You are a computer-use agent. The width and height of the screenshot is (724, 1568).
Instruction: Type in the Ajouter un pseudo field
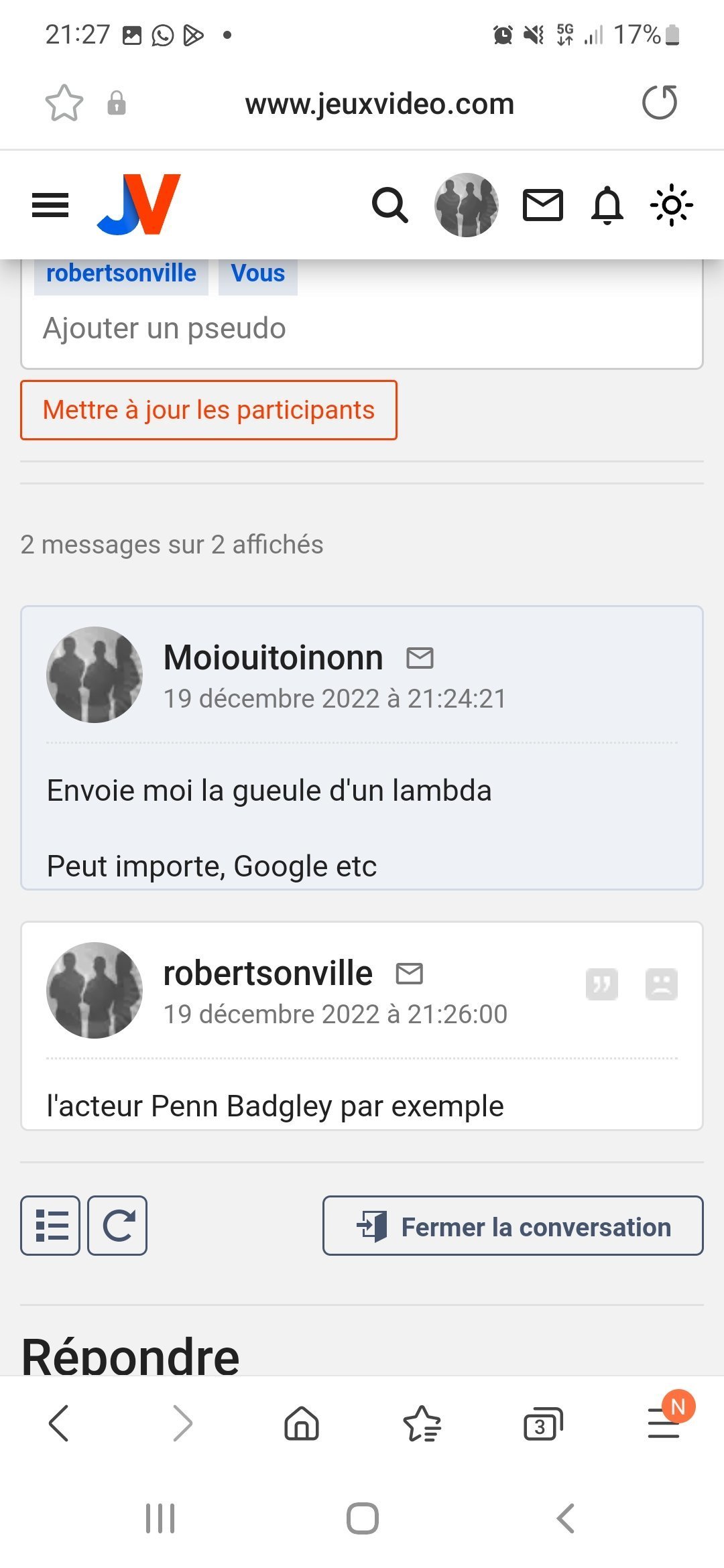362,328
